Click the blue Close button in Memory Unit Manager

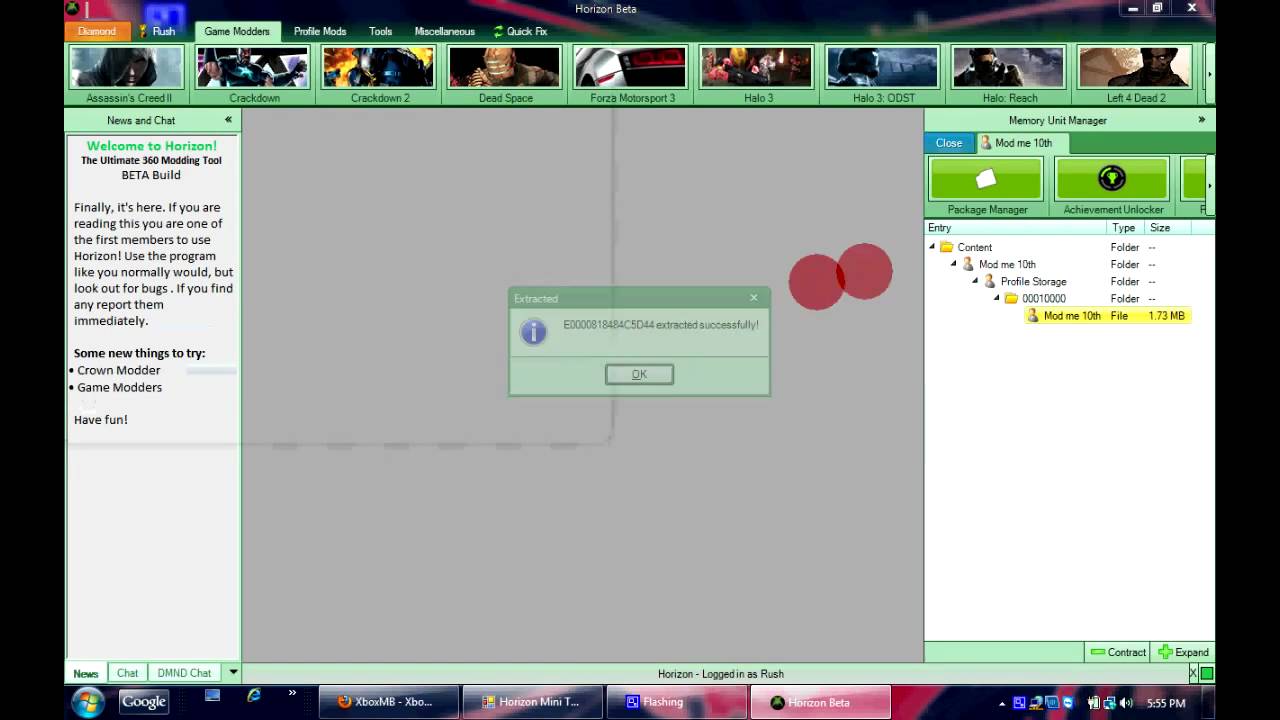(949, 143)
